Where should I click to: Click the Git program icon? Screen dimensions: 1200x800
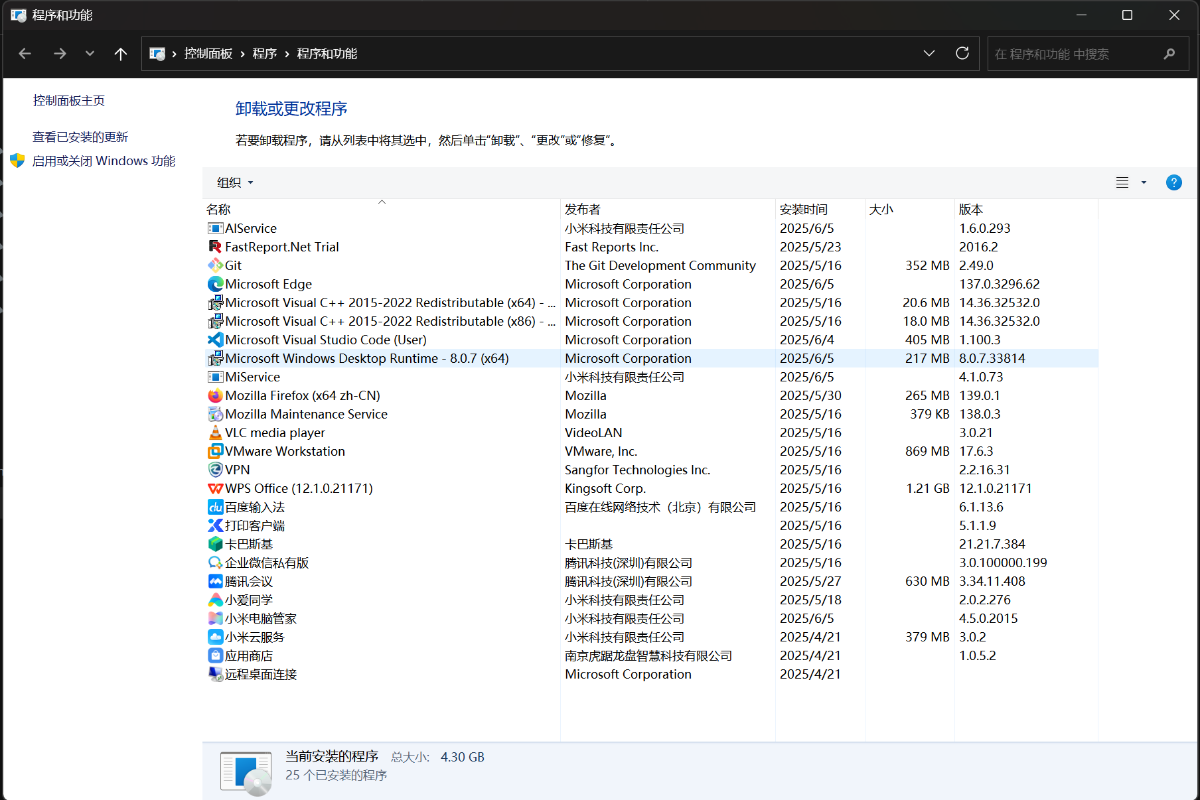click(x=215, y=266)
